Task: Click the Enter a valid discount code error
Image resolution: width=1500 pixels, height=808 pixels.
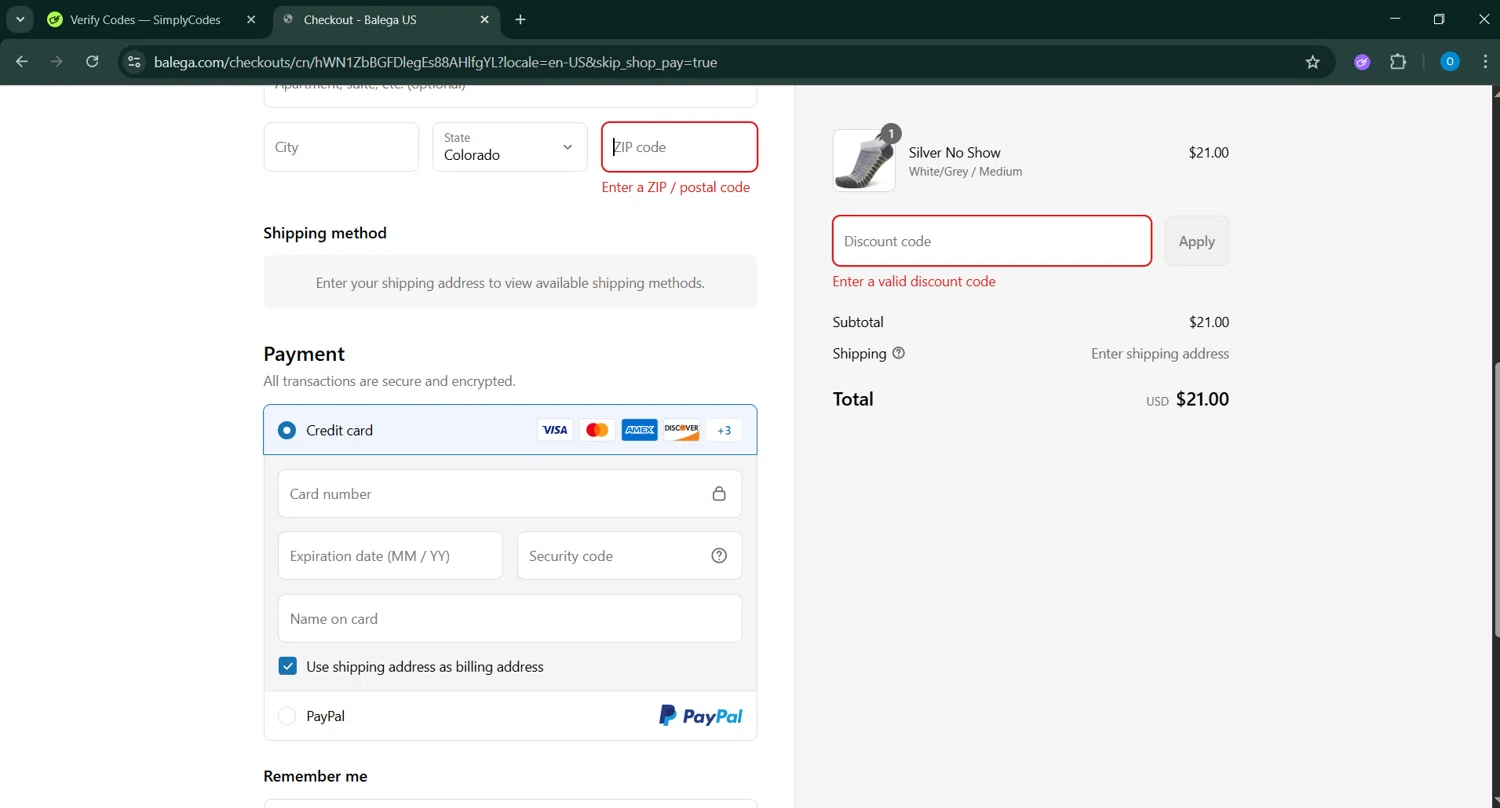Action: 914,282
